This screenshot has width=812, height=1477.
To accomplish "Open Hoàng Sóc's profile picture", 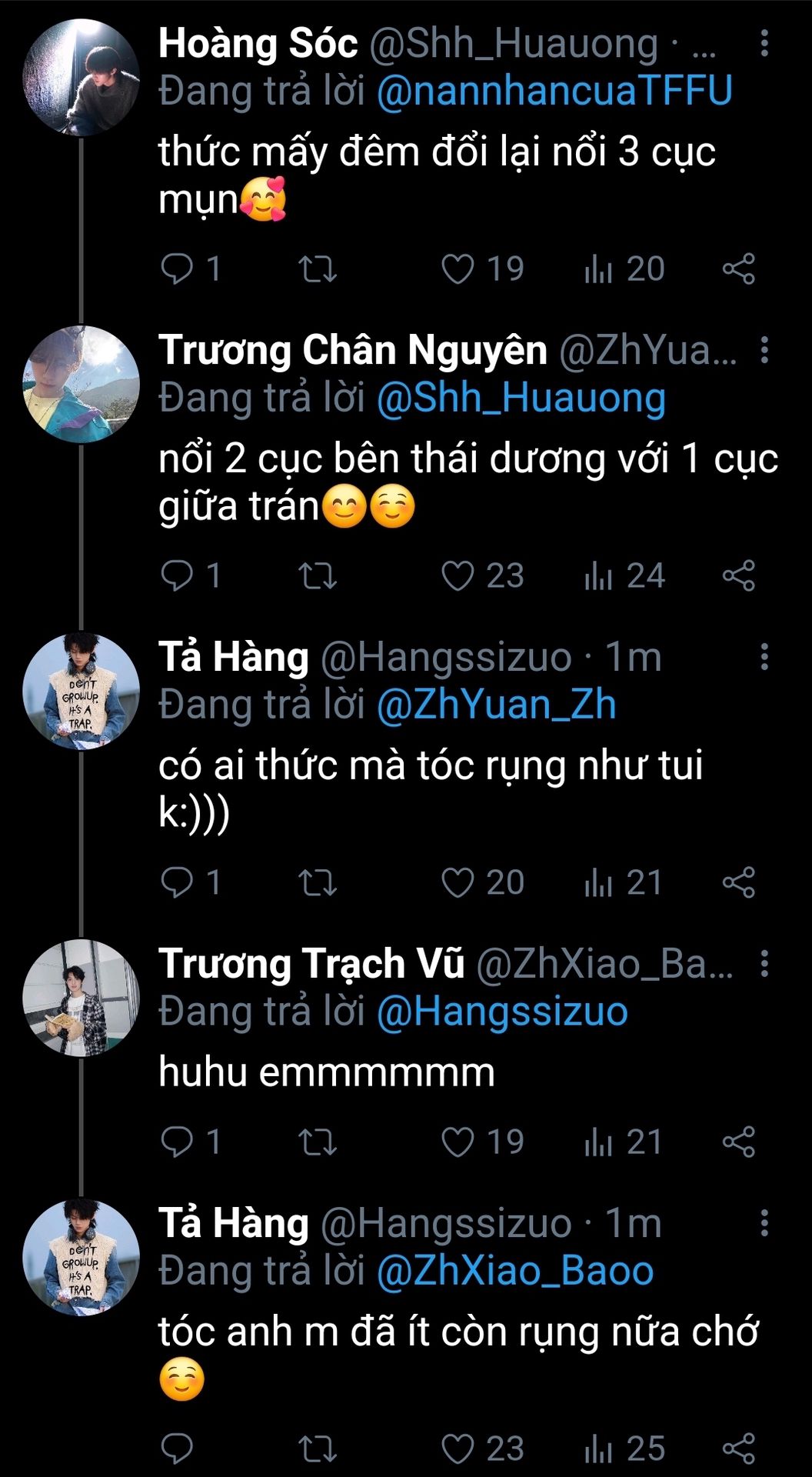I will 81,78.
